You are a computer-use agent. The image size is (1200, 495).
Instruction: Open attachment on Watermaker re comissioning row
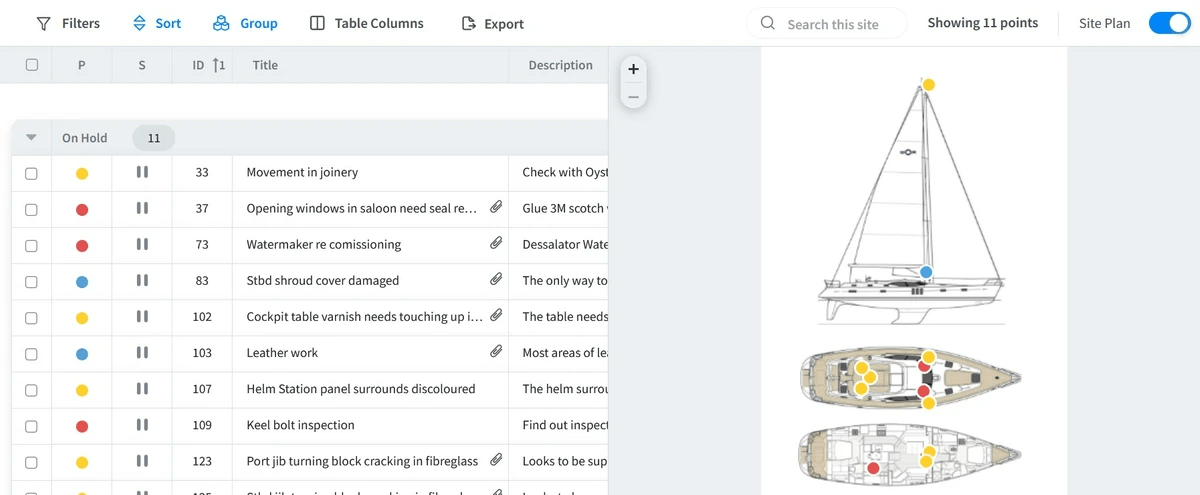pyautogui.click(x=496, y=244)
